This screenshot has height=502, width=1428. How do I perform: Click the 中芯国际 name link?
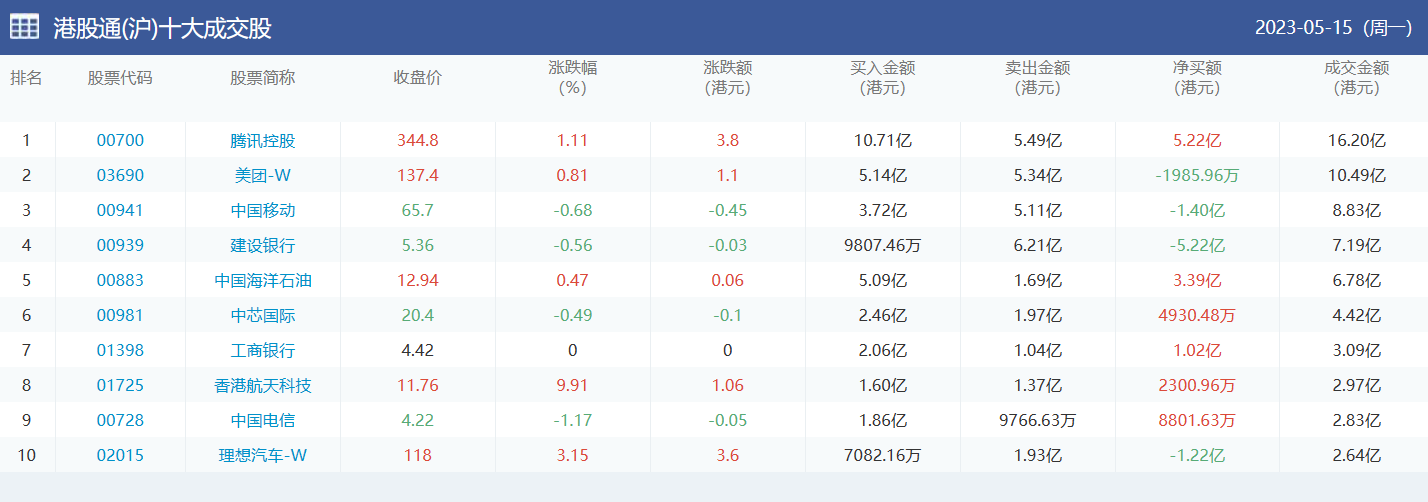point(263,316)
